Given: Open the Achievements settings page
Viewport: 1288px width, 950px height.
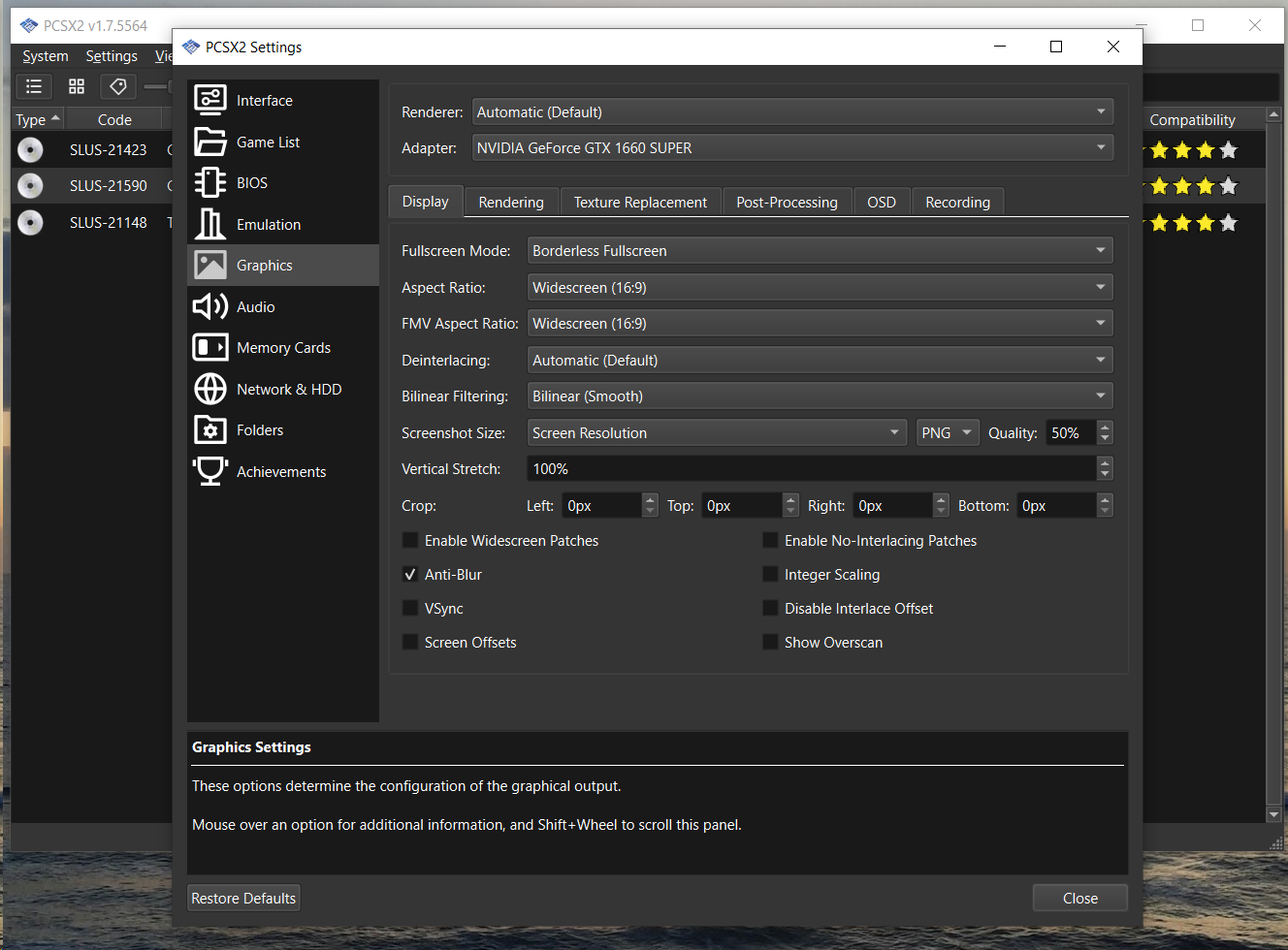Looking at the screenshot, I should click(281, 471).
